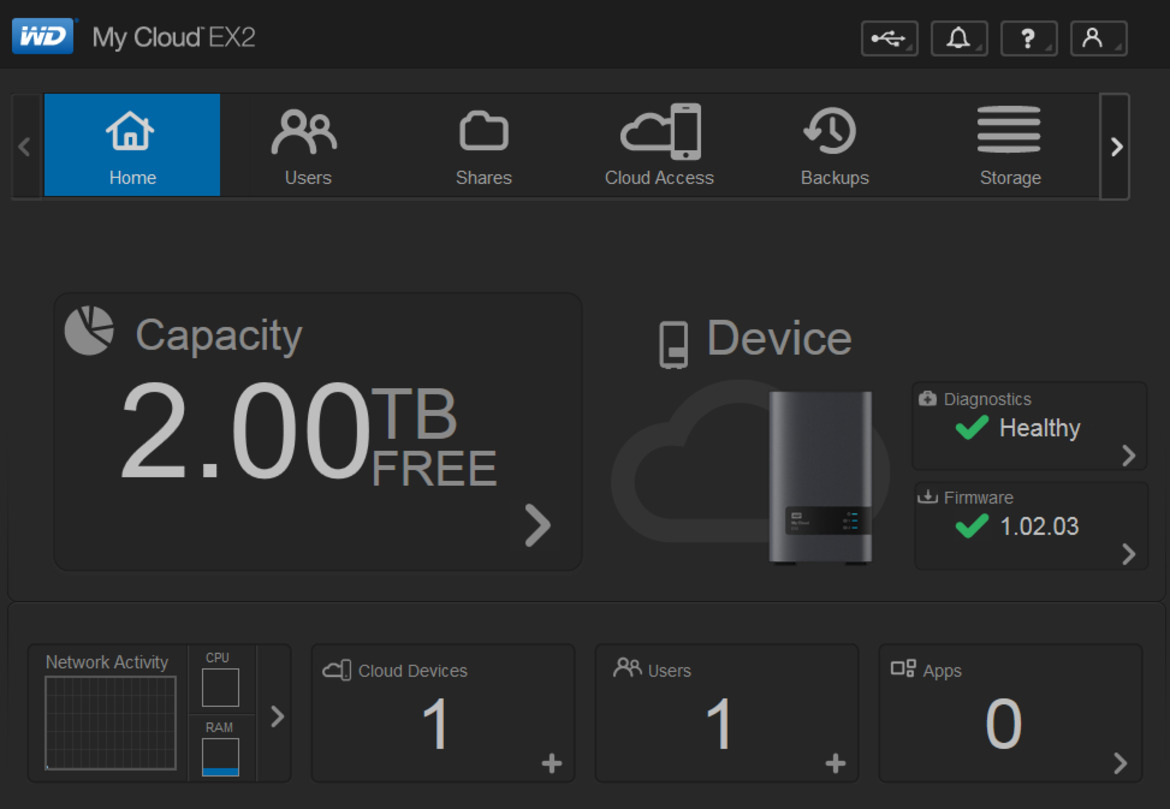Image resolution: width=1170 pixels, height=809 pixels.
Task: Add a cloud device with plus
Action: coord(551,763)
